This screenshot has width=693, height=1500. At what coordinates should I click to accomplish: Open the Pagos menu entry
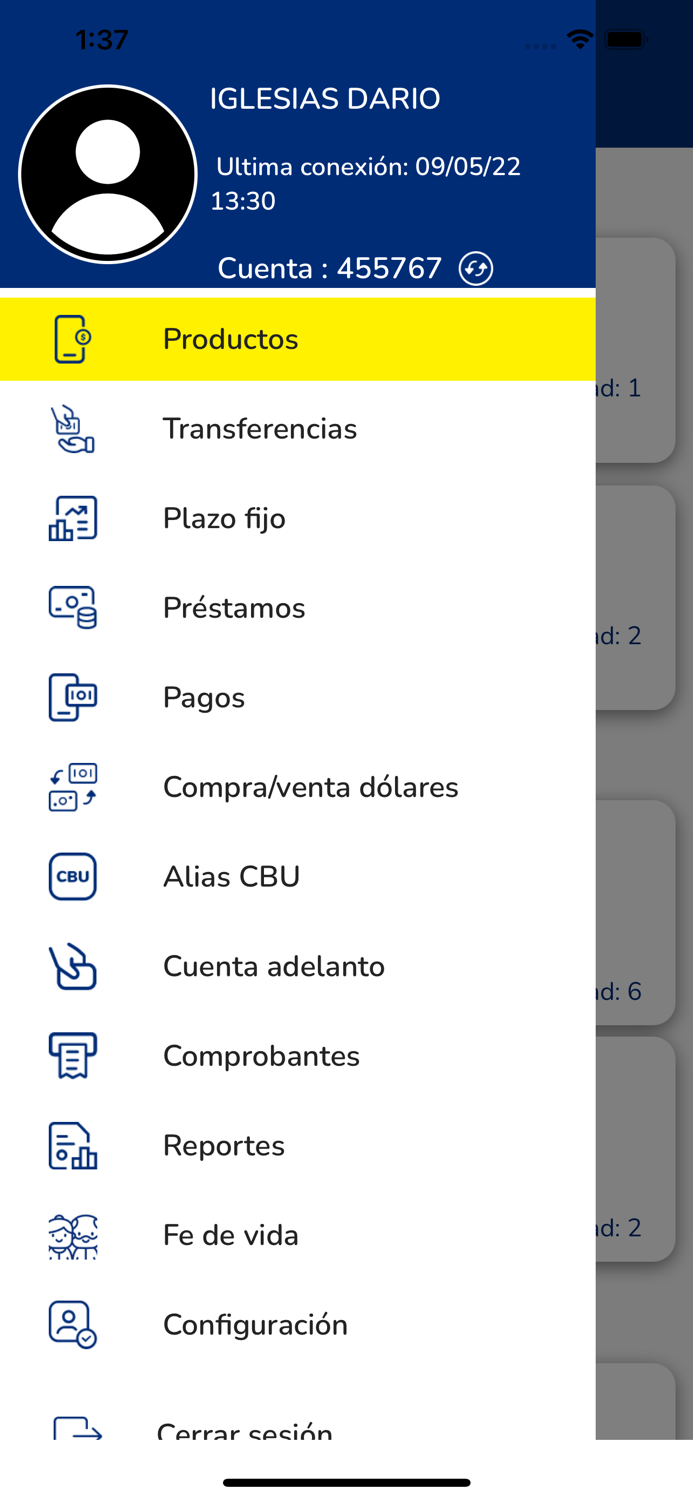tap(203, 697)
